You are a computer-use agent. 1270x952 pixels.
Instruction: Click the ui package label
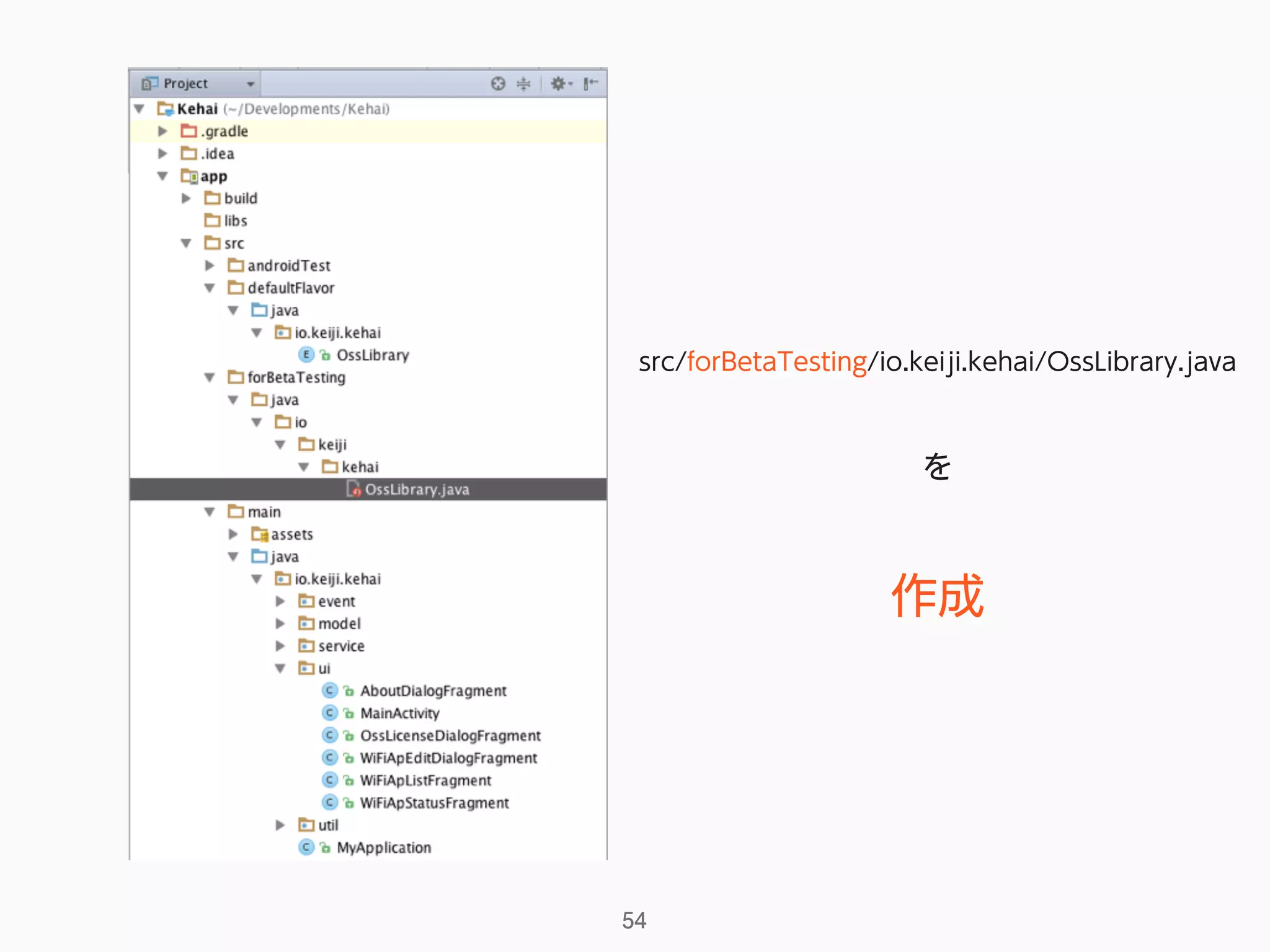point(324,669)
